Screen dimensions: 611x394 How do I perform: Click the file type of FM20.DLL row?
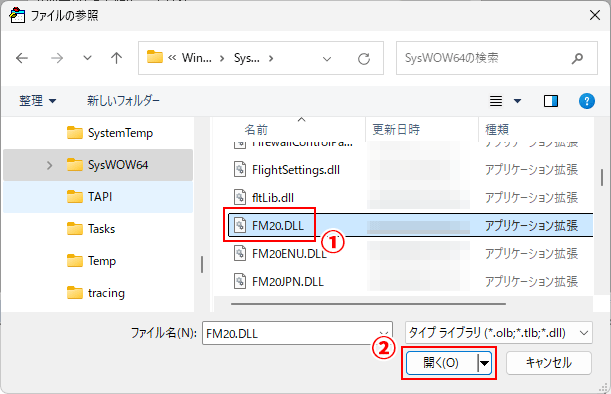click(531, 226)
